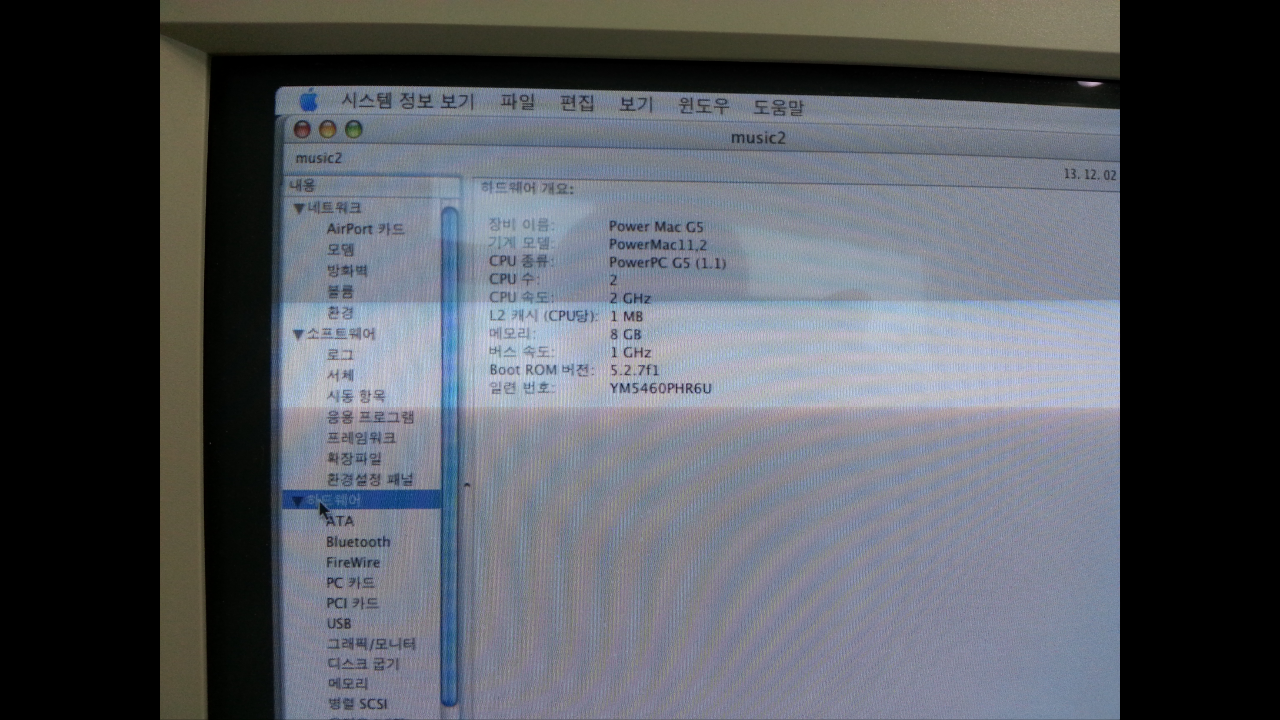The height and width of the screenshot is (720, 1280).
Task: Open the 편집 menu
Action: 577,103
